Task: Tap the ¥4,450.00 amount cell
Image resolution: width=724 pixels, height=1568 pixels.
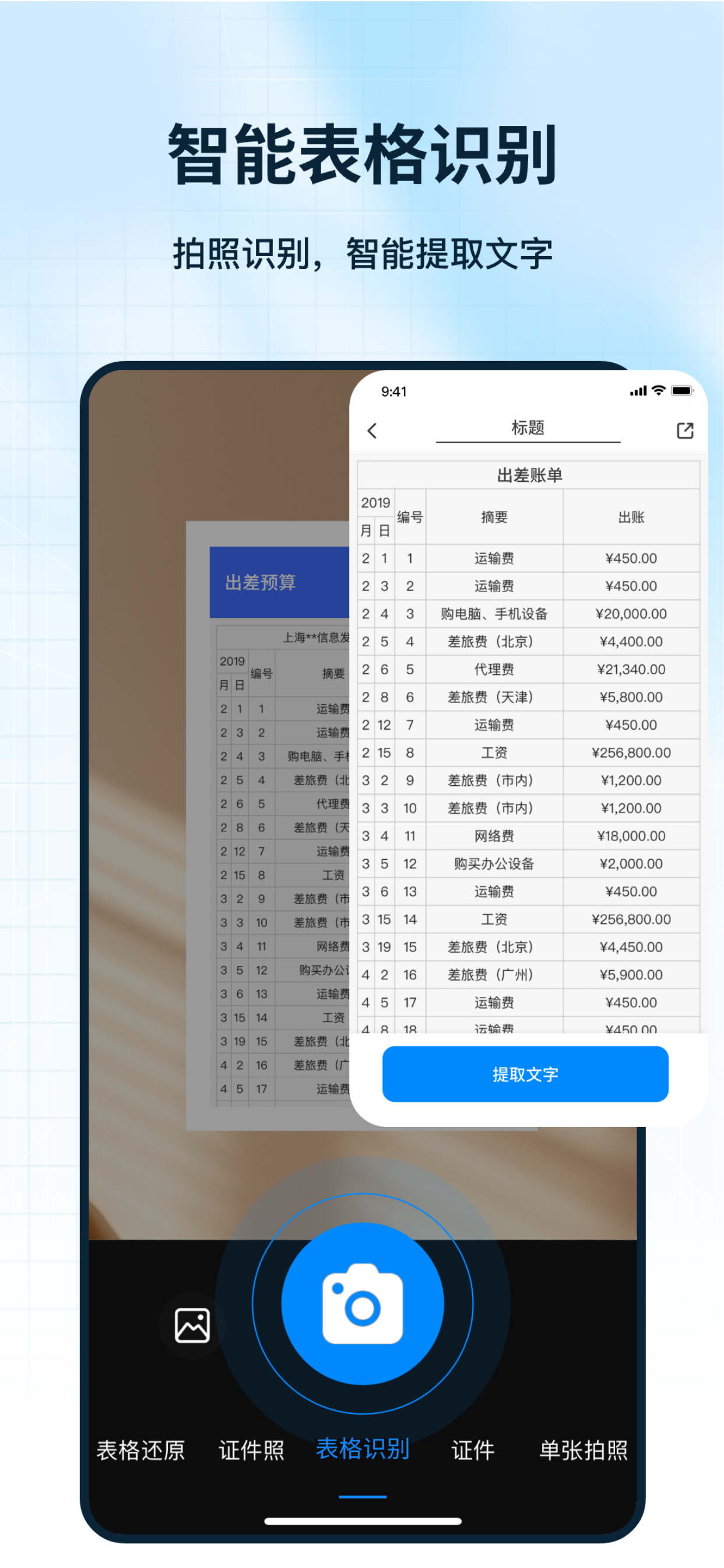Action: click(x=631, y=947)
